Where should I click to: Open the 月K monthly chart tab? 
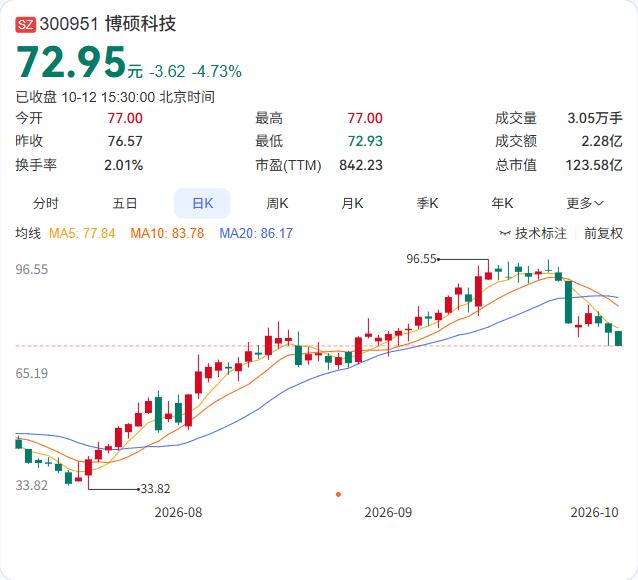pyautogui.click(x=352, y=203)
